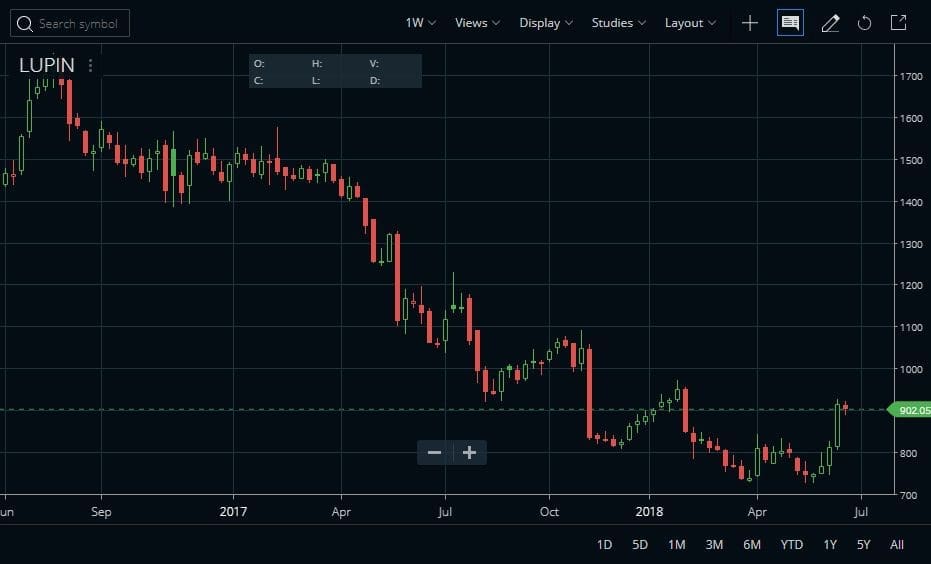Screen dimensions: 931x564
Task: Click the LUPIN symbol label
Action: [x=47, y=65]
